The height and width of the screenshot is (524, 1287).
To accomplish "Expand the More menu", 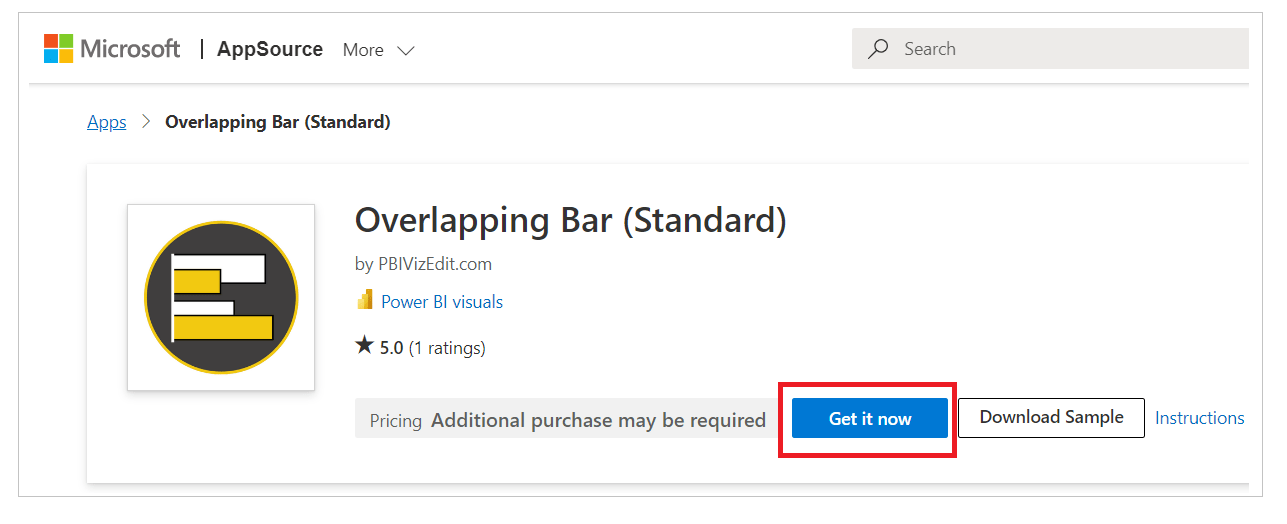I will point(378,50).
